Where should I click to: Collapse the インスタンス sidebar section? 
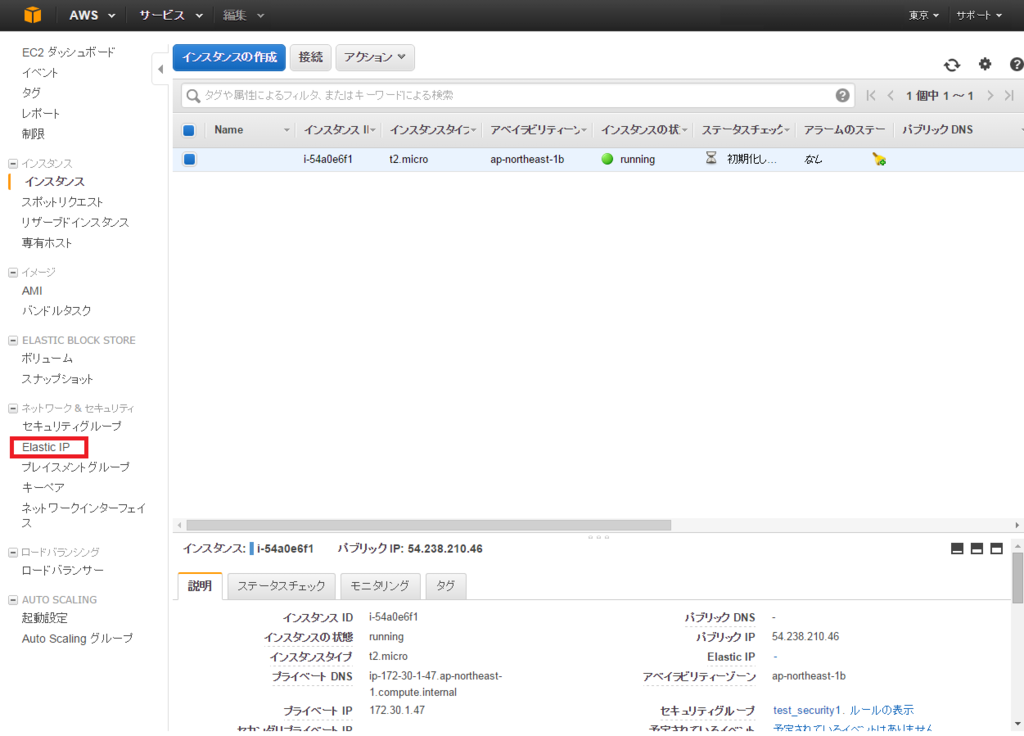12,163
